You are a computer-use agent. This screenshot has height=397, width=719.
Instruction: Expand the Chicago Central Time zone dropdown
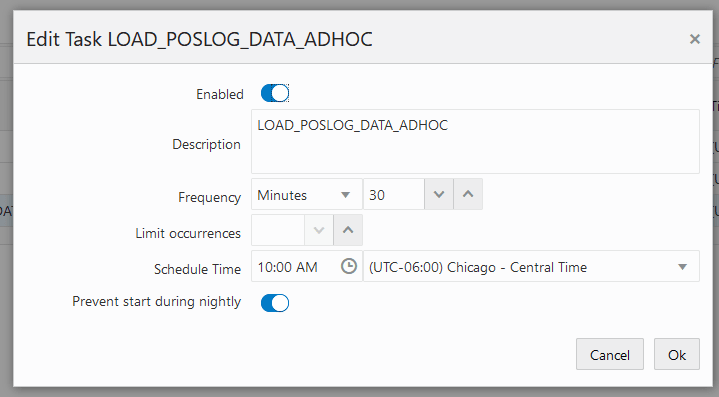[531, 266]
